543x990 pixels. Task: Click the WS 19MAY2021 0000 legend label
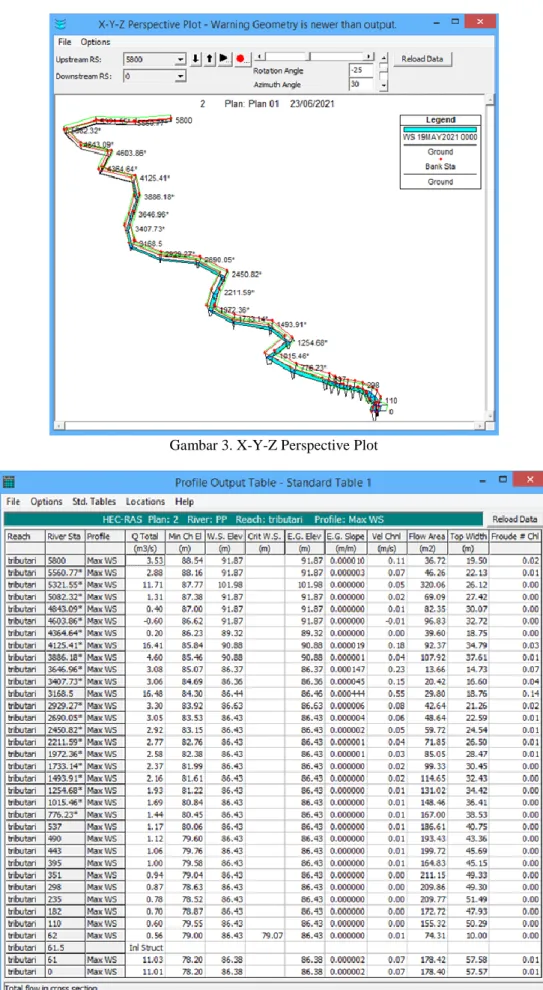(440, 136)
